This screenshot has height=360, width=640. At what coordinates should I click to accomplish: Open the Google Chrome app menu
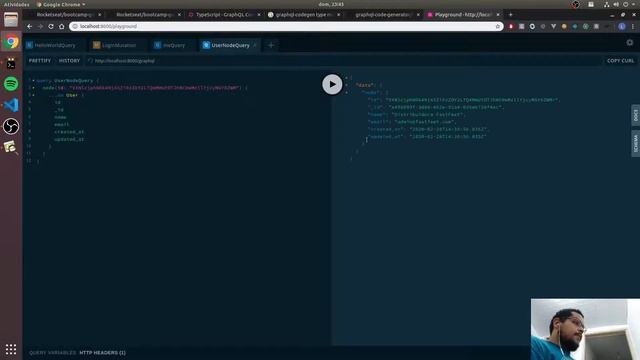coord(61,4)
